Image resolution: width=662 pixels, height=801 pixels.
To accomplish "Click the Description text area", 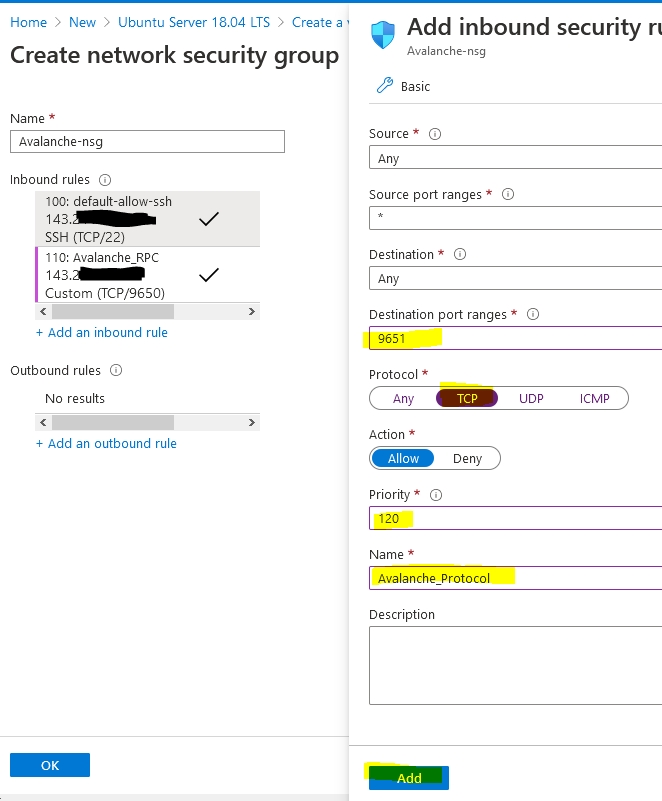I will pos(515,665).
